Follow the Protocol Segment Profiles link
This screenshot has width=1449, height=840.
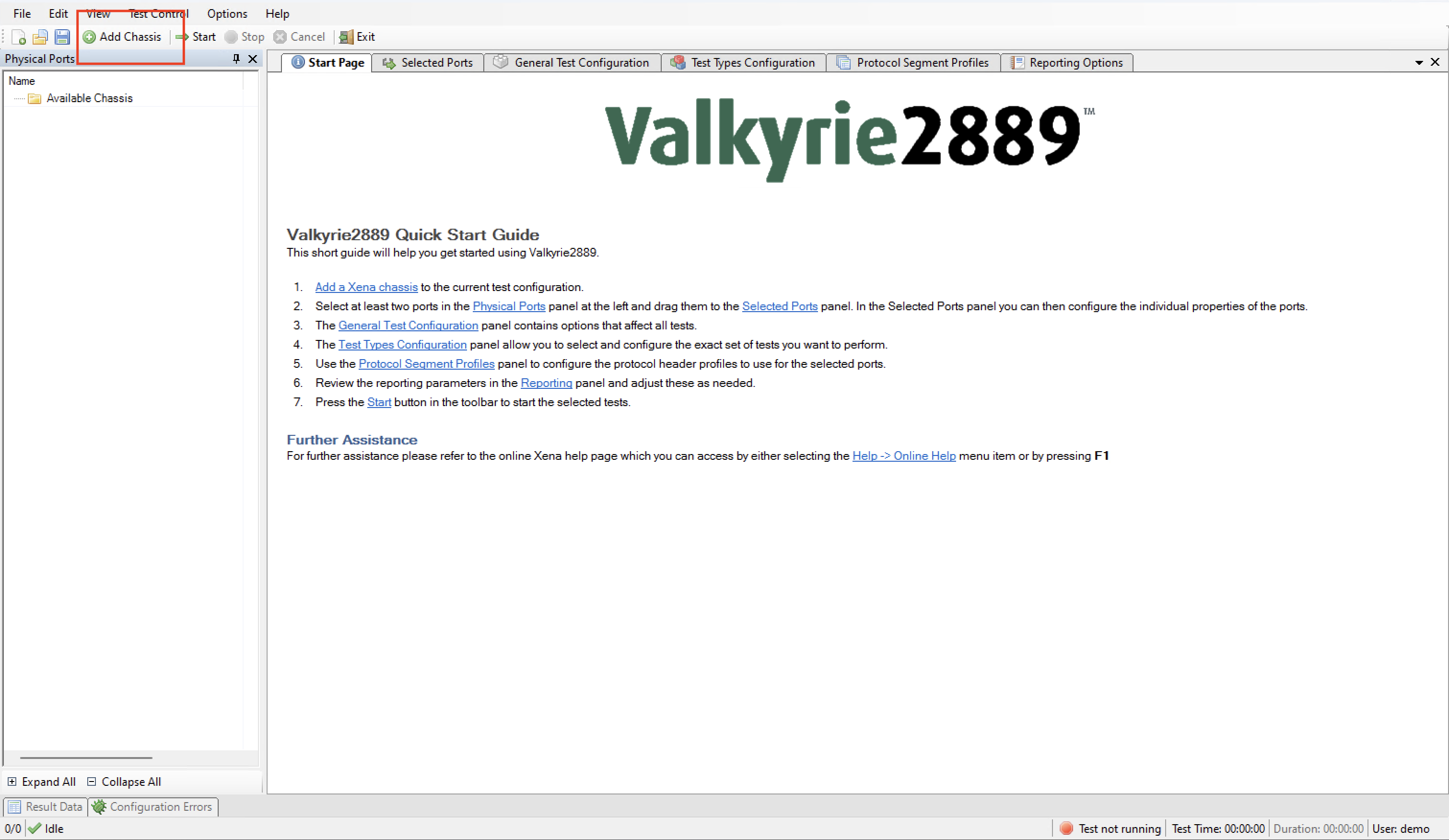[427, 364]
